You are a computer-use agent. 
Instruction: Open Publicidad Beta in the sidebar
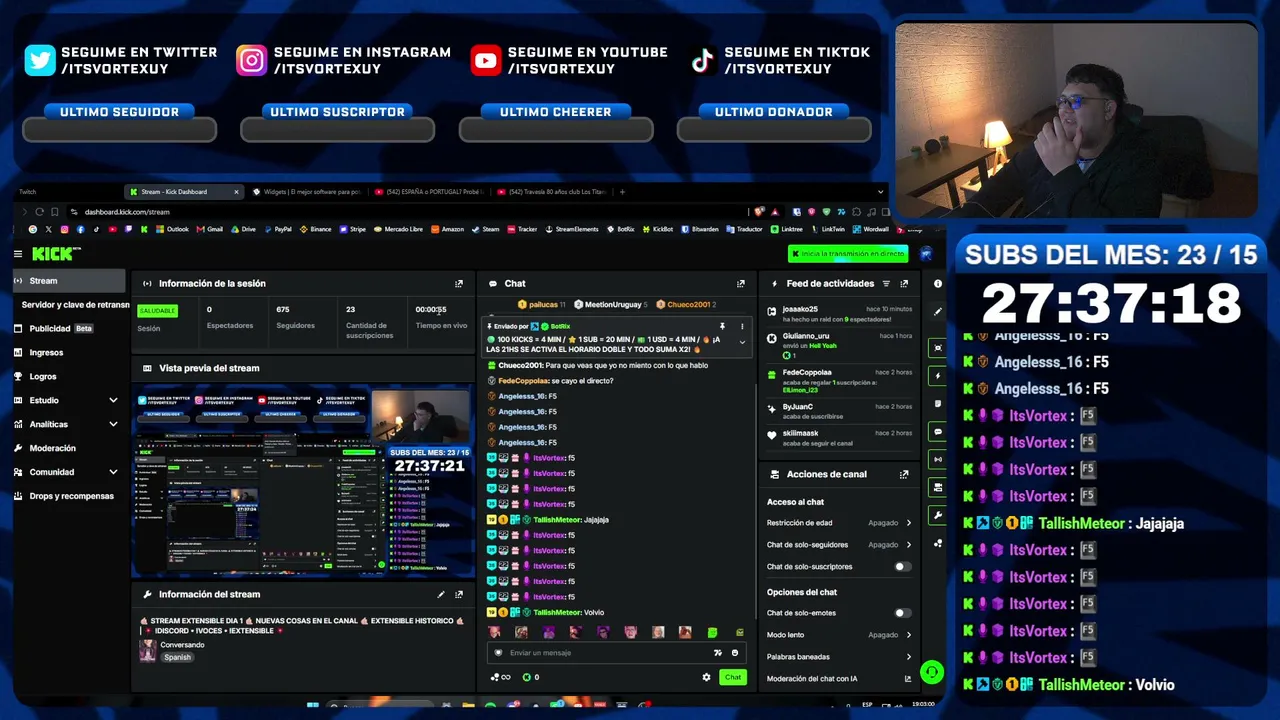(68, 329)
